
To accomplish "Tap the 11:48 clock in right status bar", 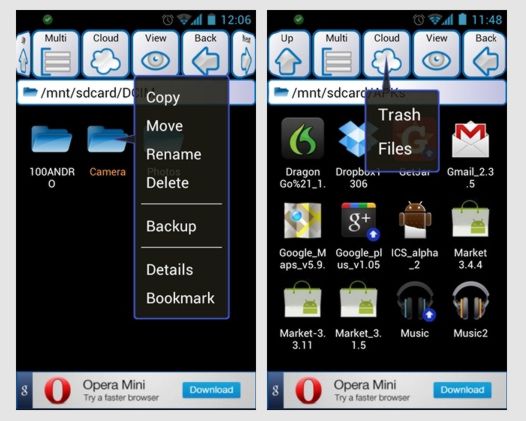I will point(487,20).
